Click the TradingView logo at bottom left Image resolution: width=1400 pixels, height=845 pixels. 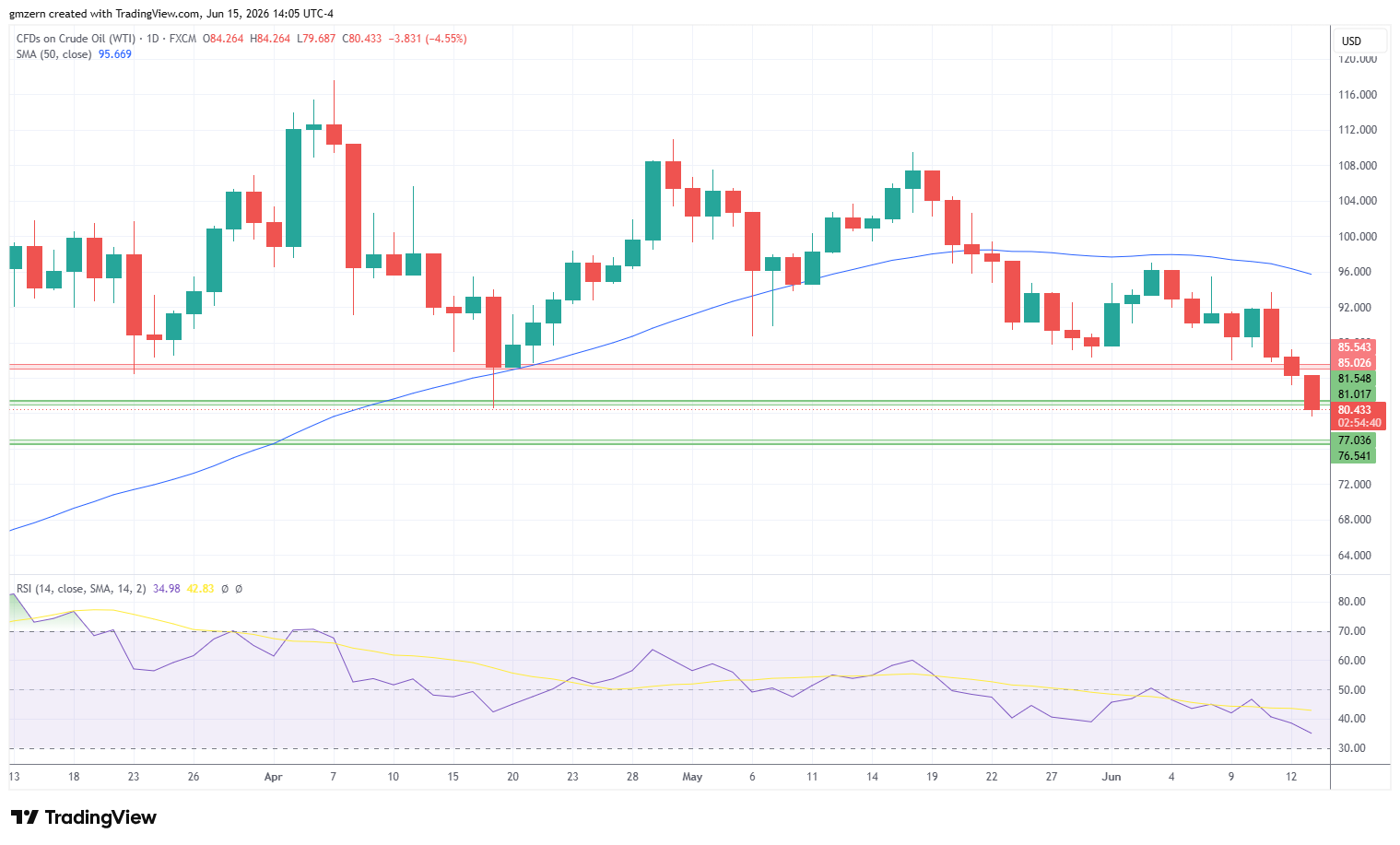coord(83,817)
